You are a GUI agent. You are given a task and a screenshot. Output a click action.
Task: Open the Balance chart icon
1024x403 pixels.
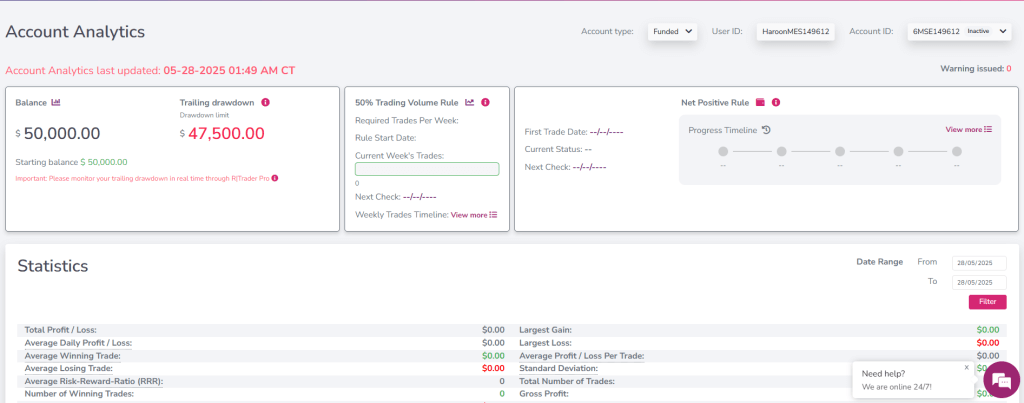[x=56, y=103]
